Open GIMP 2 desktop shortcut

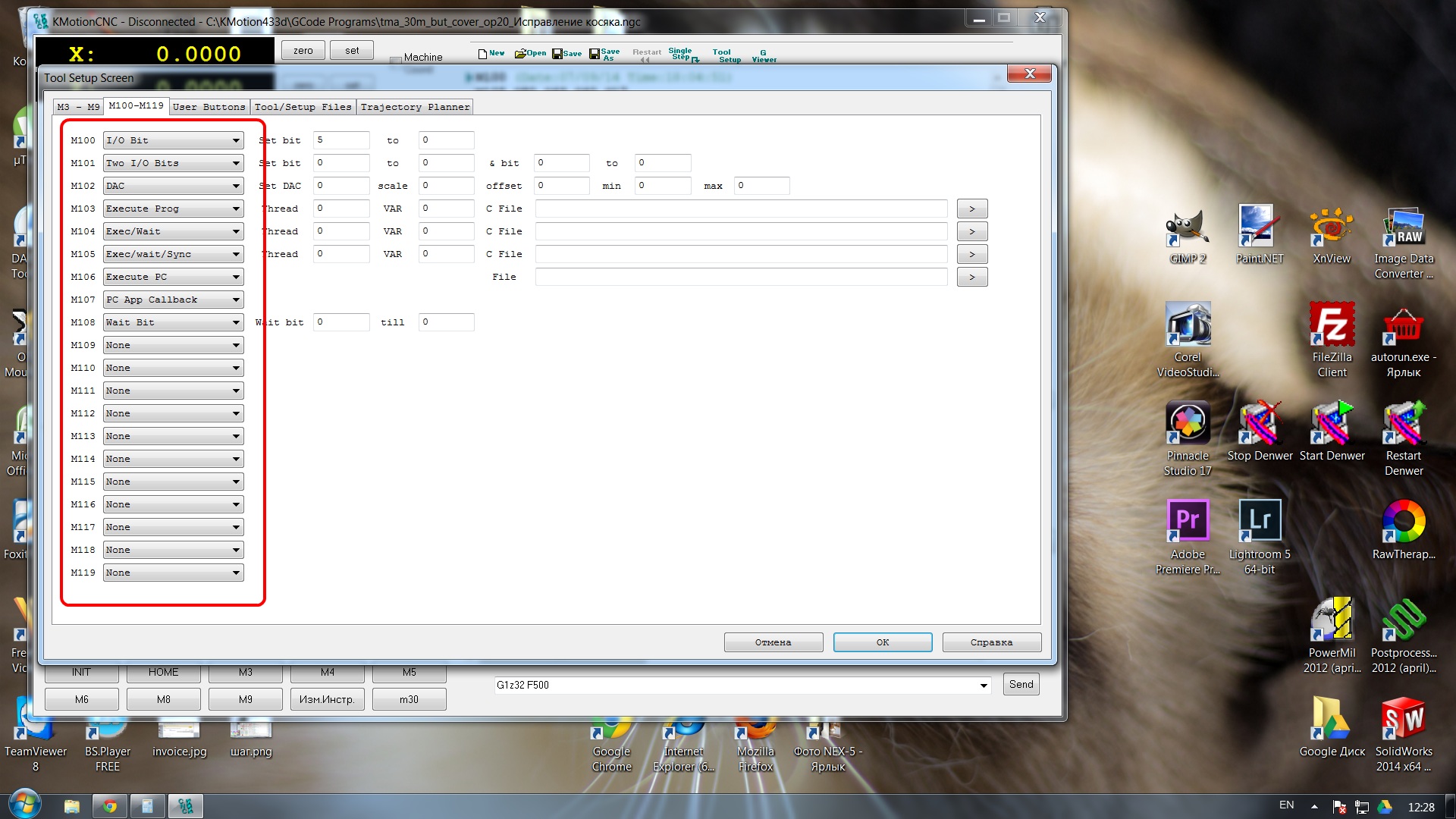(x=1188, y=236)
